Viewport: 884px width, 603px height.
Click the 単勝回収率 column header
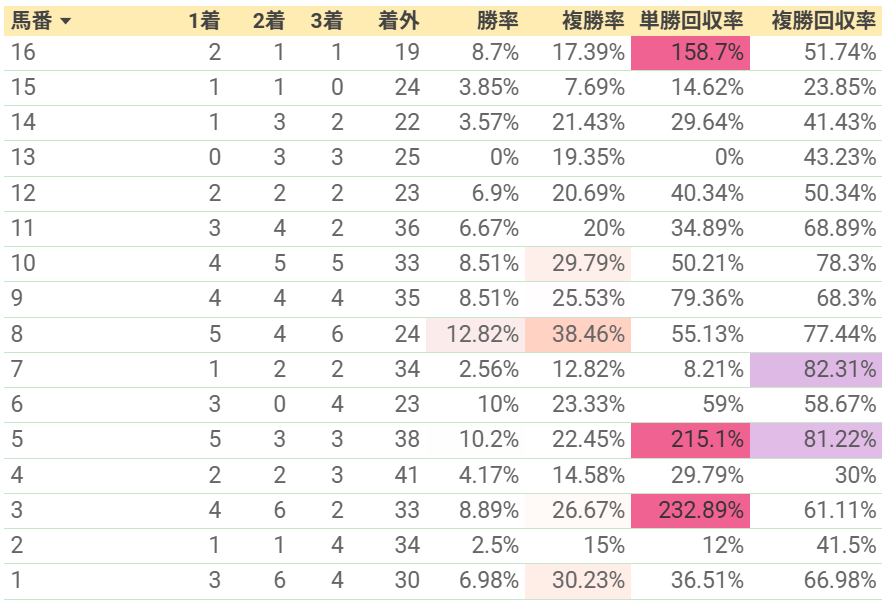coord(691,21)
